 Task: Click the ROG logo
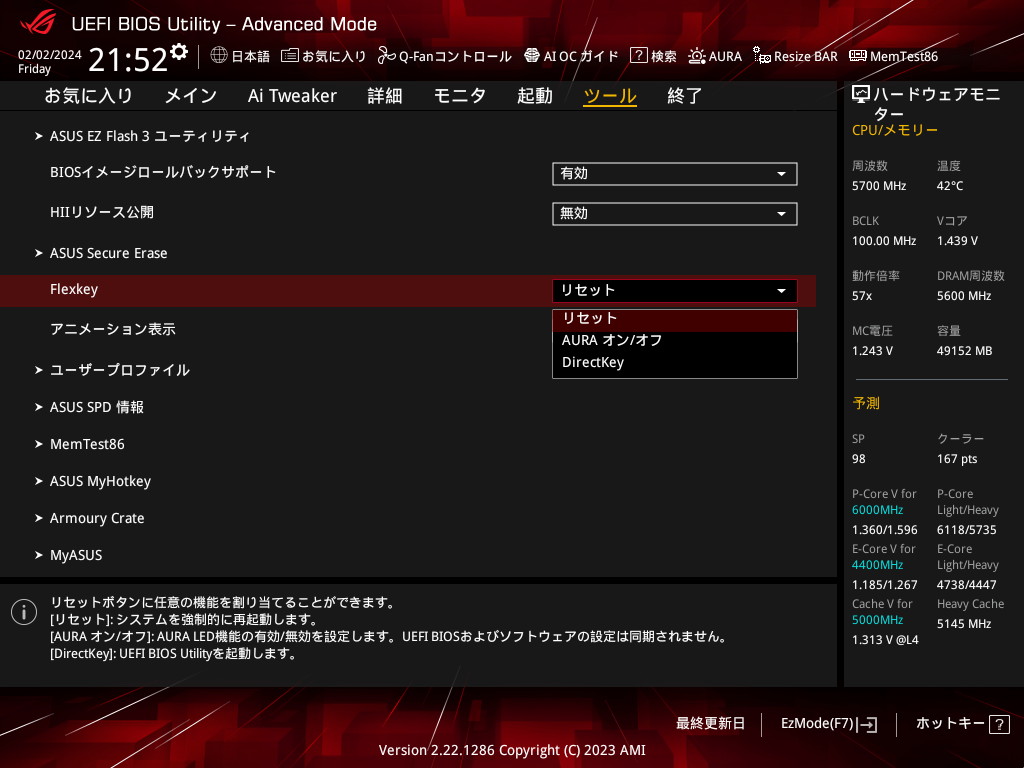click(x=38, y=22)
